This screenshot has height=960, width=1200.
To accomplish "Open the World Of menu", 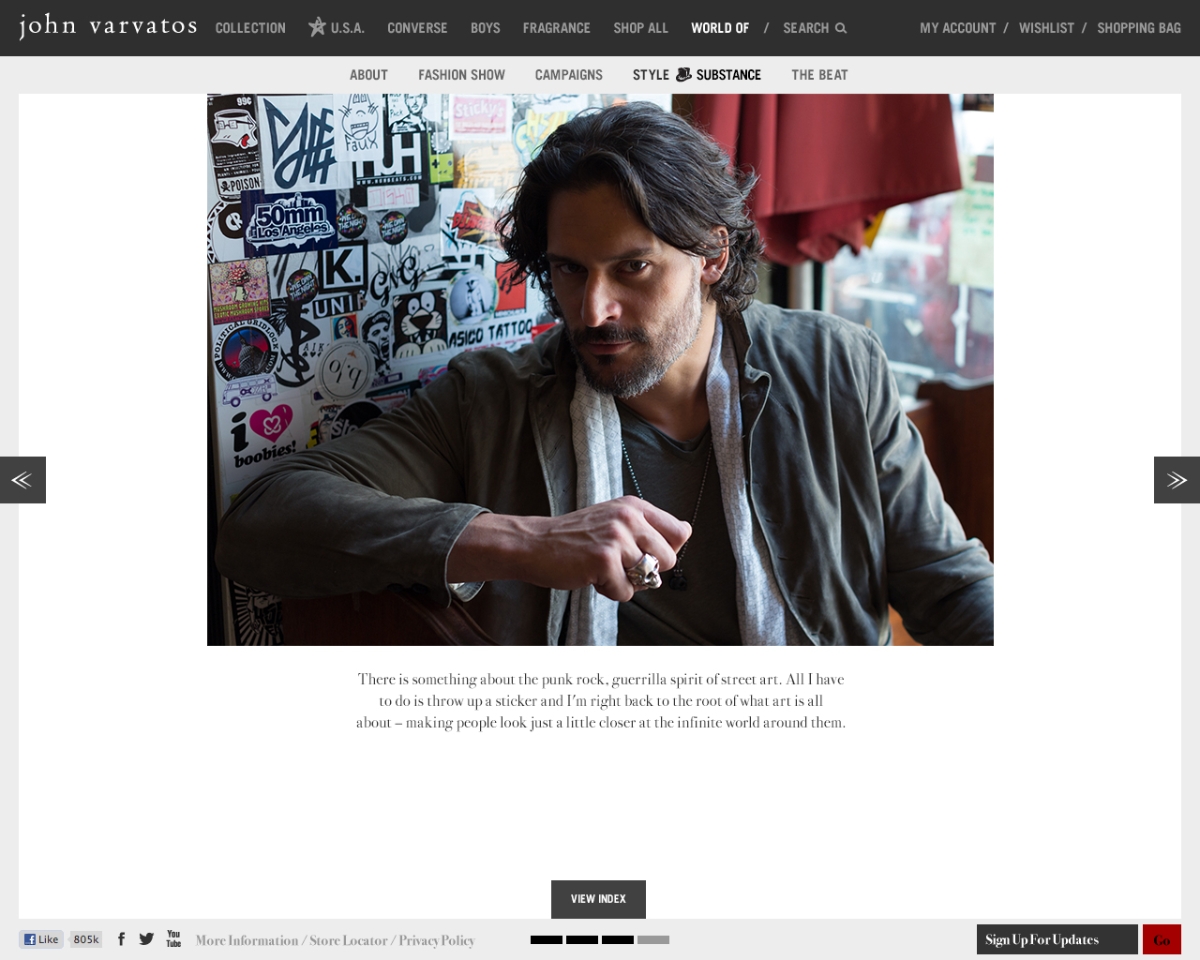I will pos(720,28).
